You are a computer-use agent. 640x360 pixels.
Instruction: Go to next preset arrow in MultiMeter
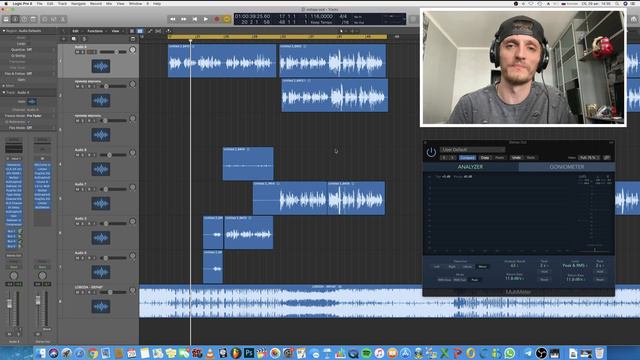453,158
